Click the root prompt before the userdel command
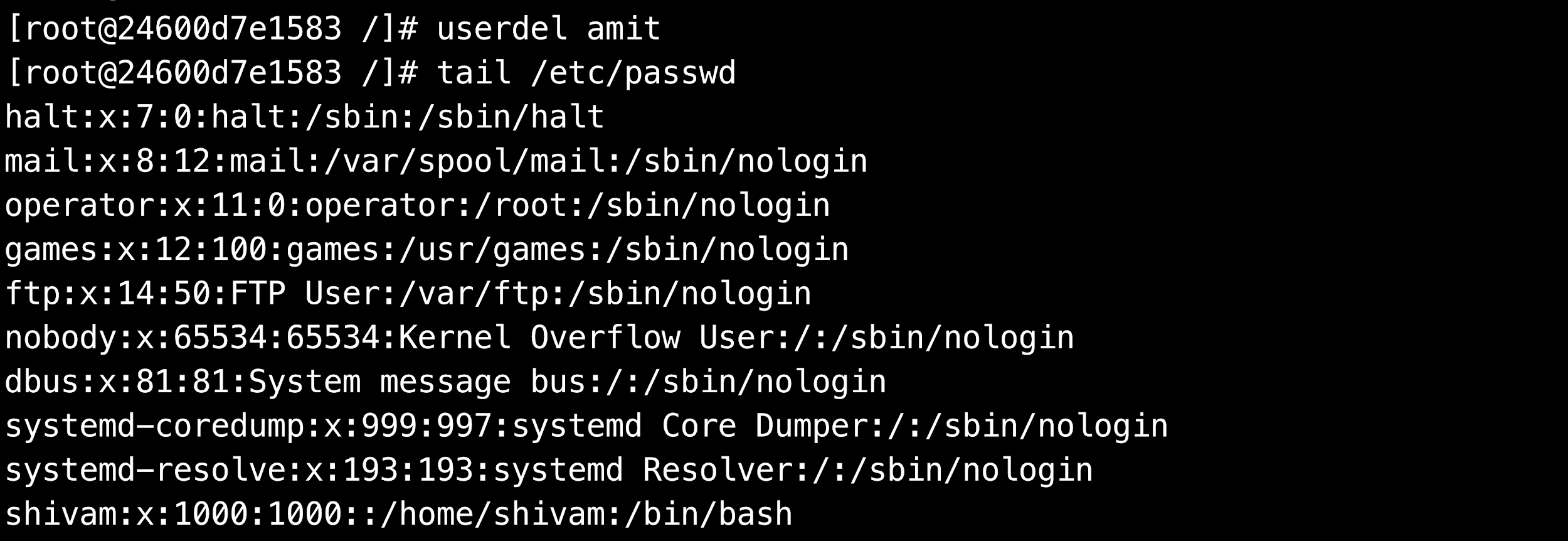The image size is (1568, 541). tap(210, 29)
